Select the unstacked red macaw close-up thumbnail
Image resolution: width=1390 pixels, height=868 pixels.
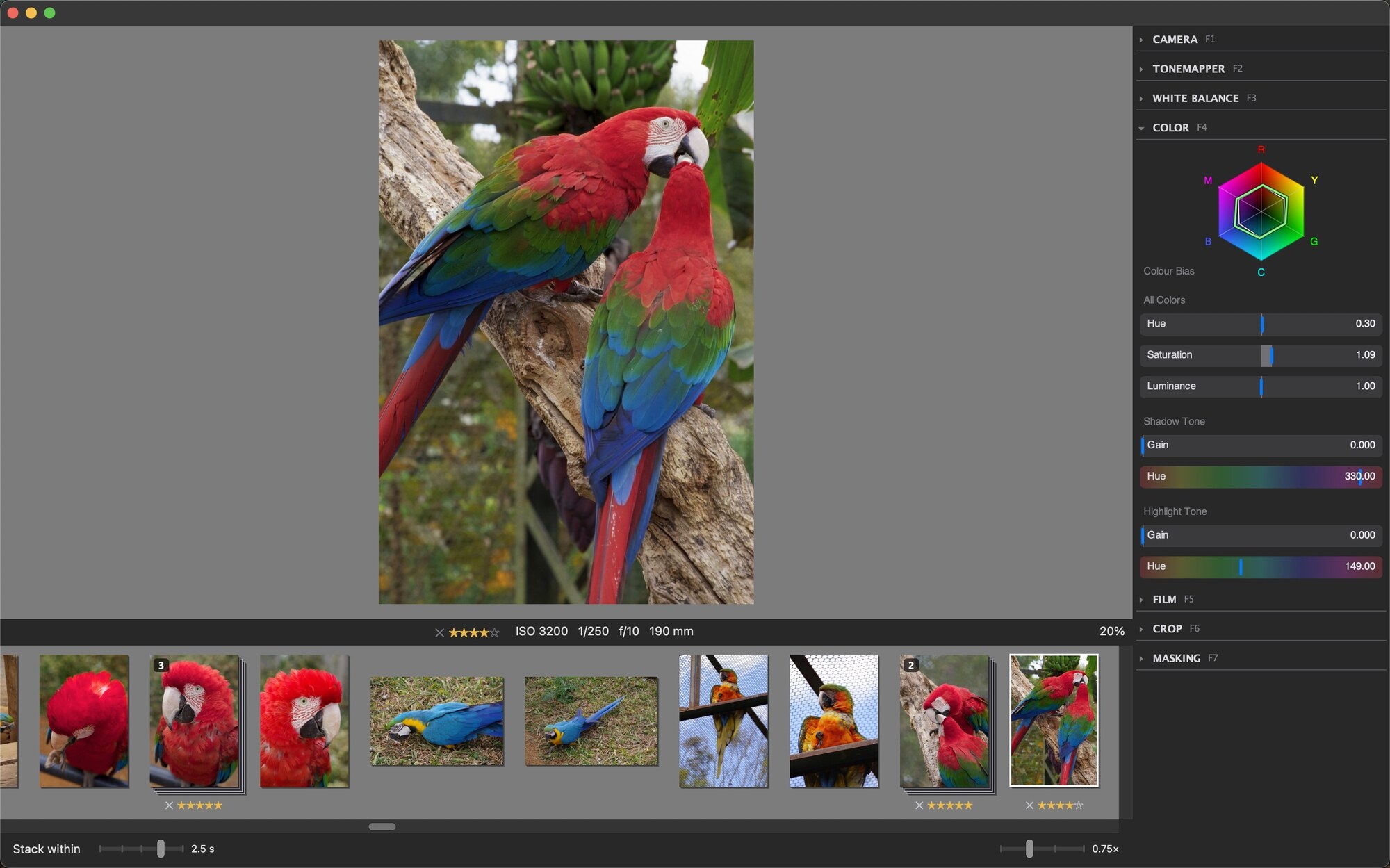point(304,721)
